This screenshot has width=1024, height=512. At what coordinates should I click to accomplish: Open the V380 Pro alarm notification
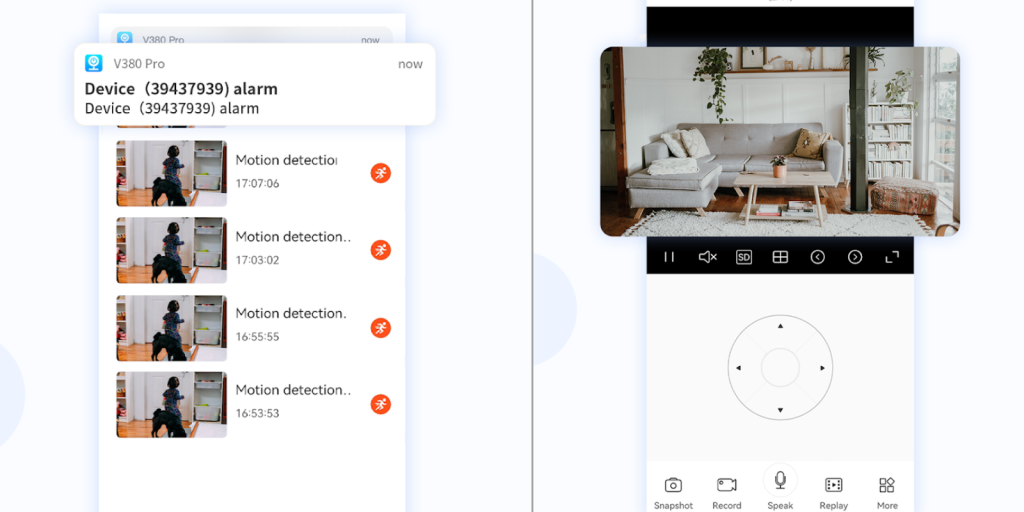tap(254, 85)
